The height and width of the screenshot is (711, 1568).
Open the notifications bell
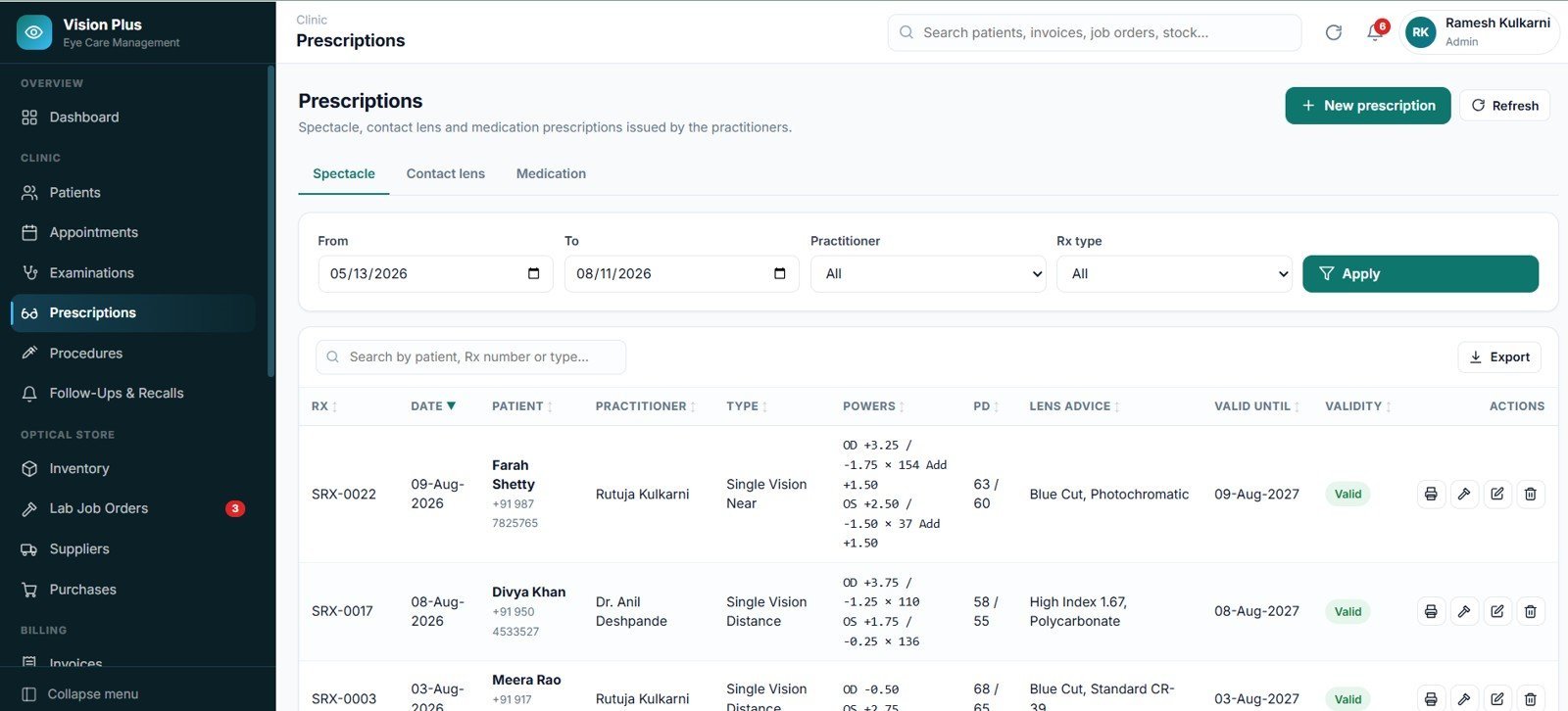coord(1375,32)
